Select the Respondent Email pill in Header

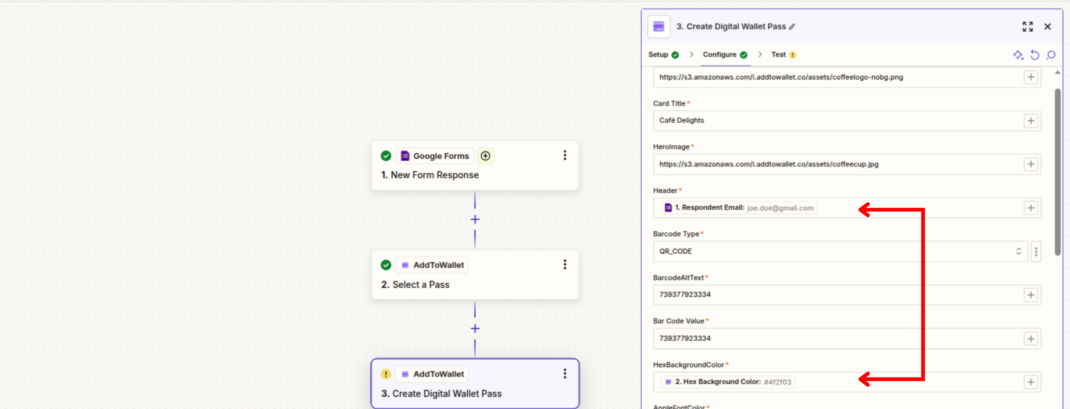[x=739, y=208]
